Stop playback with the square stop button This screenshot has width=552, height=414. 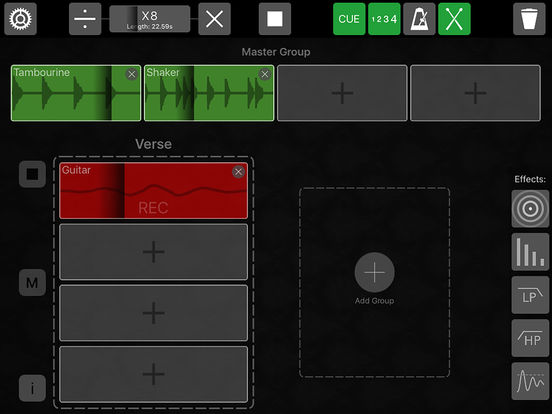pyautogui.click(x=275, y=19)
